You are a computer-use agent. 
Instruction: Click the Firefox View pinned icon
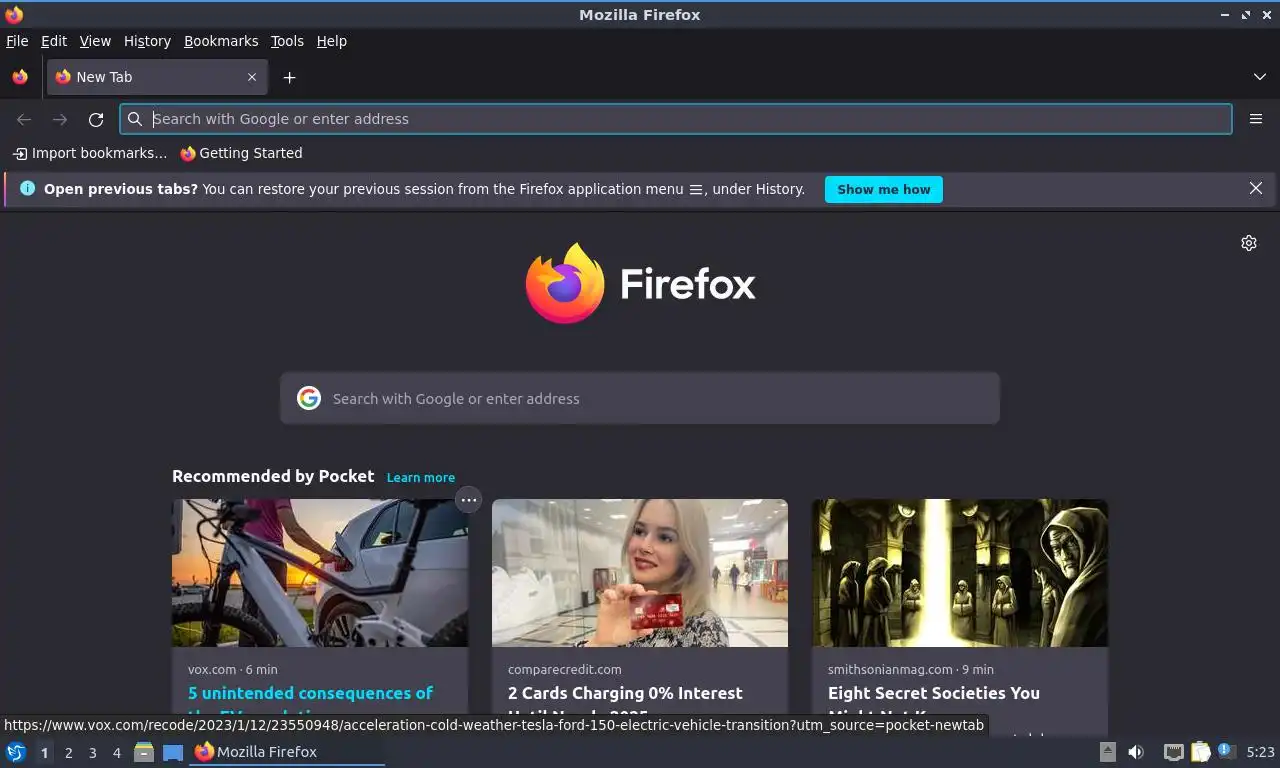click(x=20, y=77)
